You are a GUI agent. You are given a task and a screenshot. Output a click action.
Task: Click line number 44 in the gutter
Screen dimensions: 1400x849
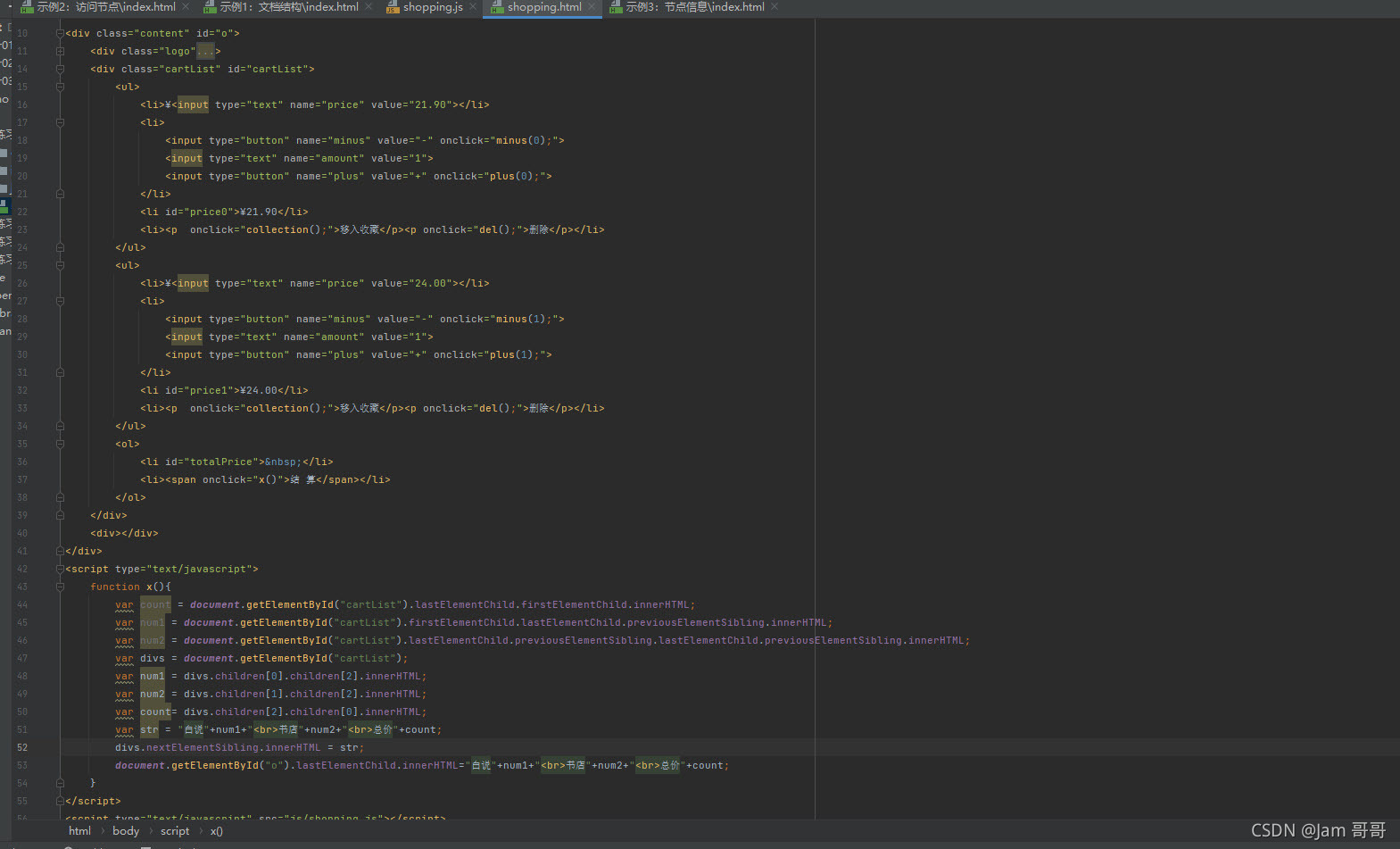(x=22, y=604)
